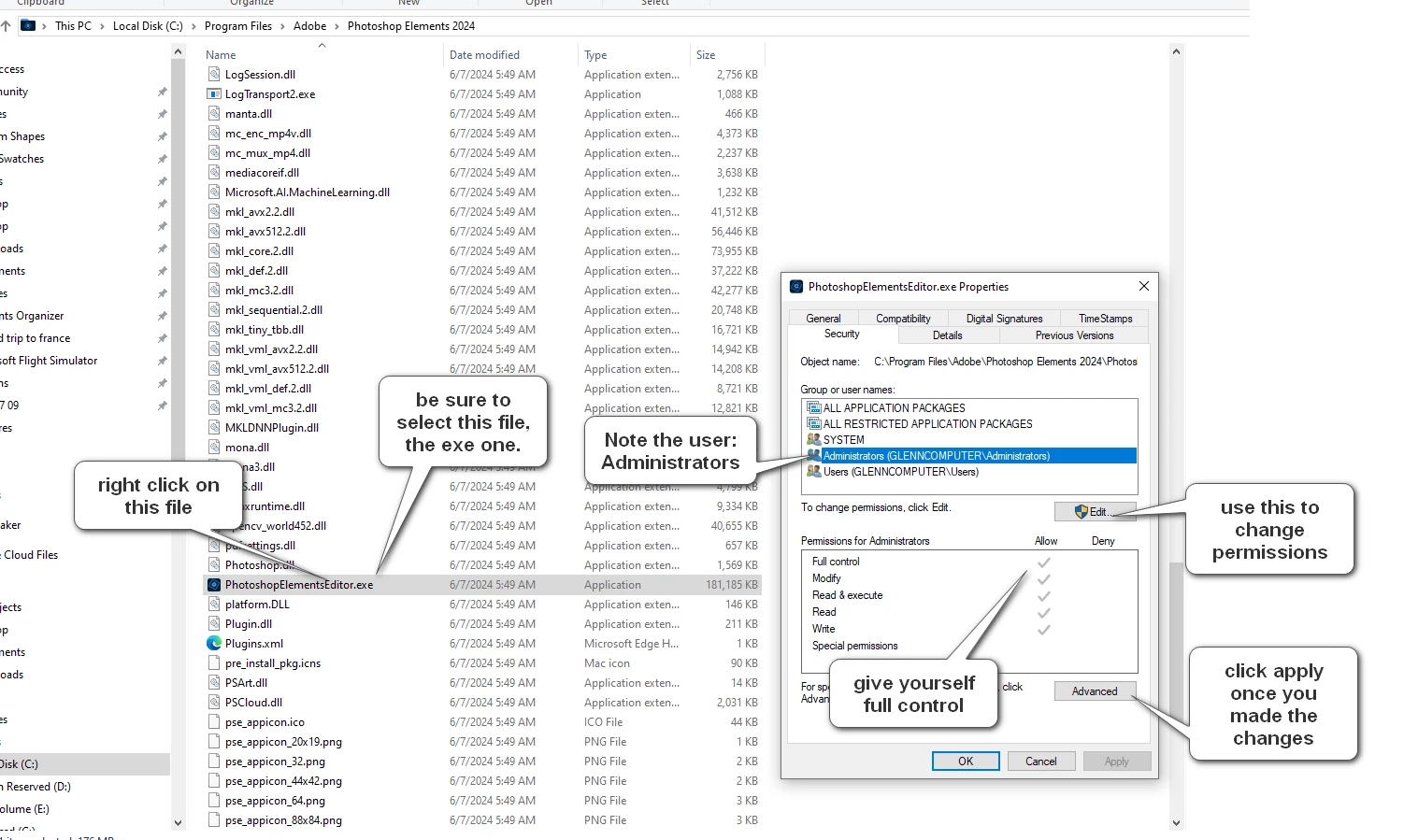Click the pre_install_pkg.icns file icon

click(x=214, y=662)
